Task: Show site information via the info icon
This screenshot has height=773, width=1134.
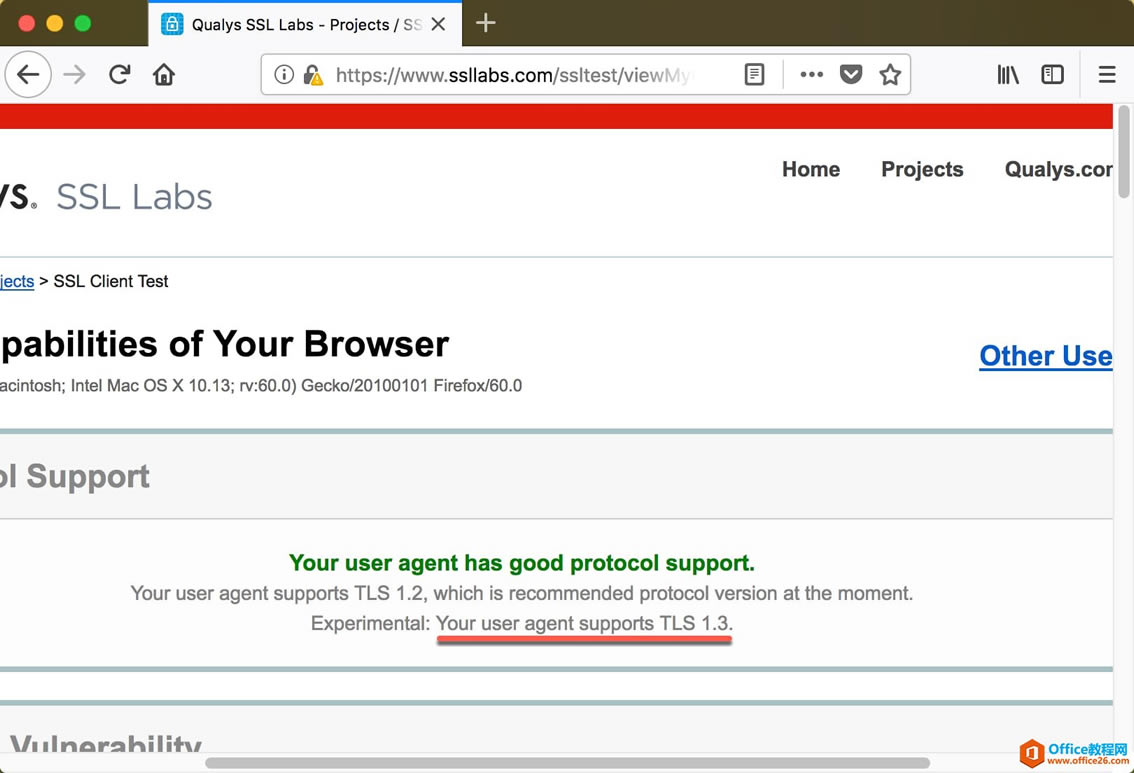Action: (284, 74)
